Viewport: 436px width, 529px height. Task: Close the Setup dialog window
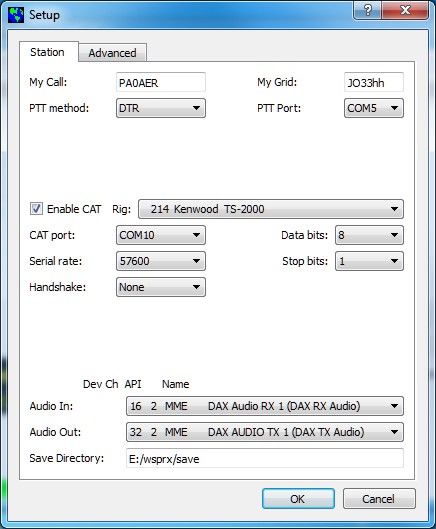(405, 10)
